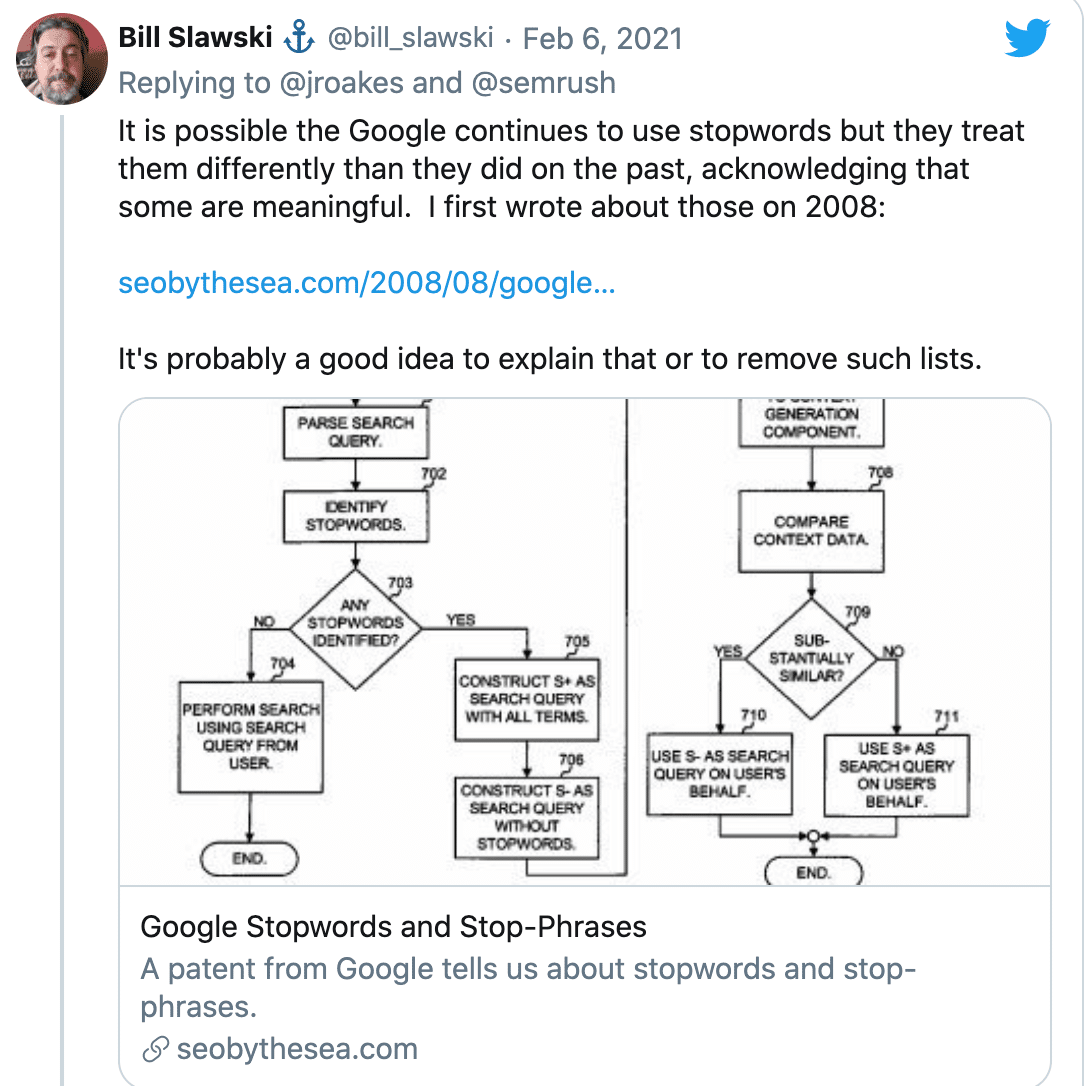Click the 'Any stopwords identified?' diamond
The image size is (1084, 1086).
pyautogui.click(x=355, y=629)
